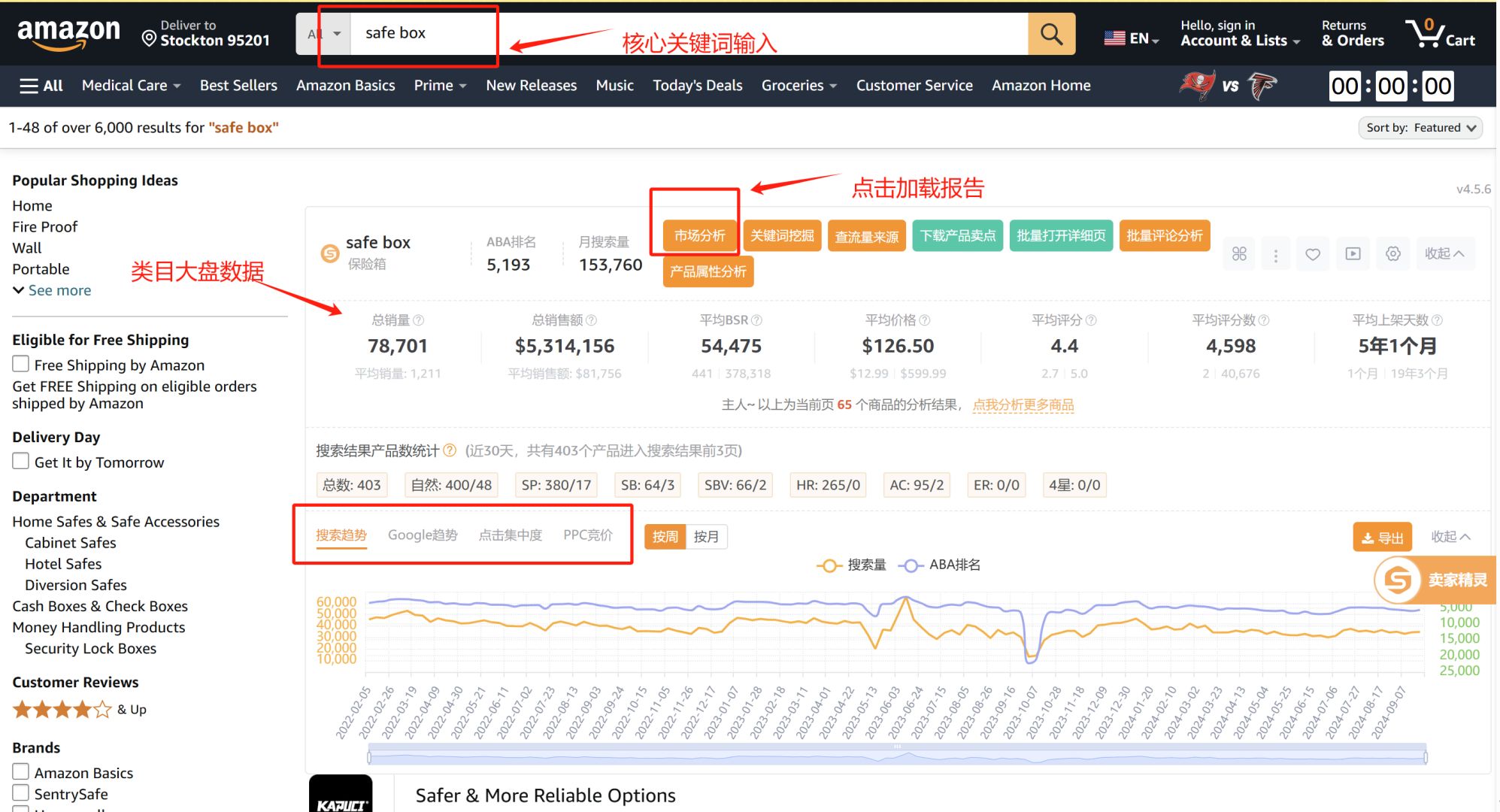Click the heart favorite icon
Image resolution: width=1500 pixels, height=812 pixels.
pyautogui.click(x=1313, y=254)
